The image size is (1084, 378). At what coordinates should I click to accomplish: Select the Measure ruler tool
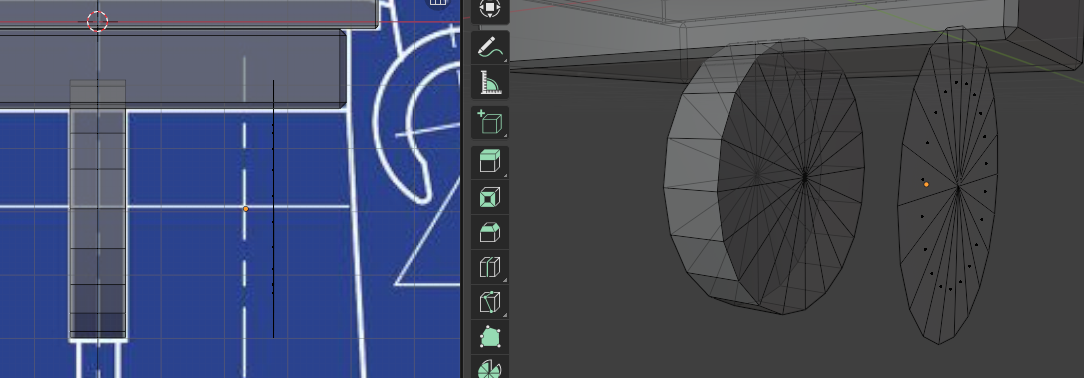(x=490, y=83)
